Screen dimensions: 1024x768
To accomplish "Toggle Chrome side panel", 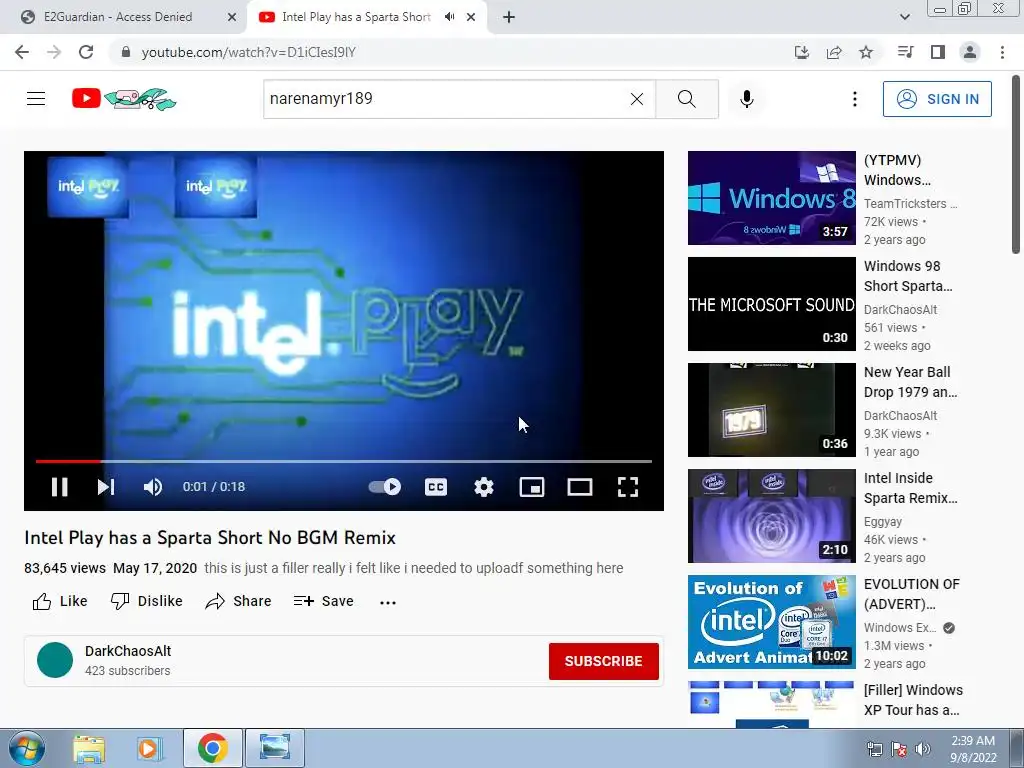I will 938,52.
